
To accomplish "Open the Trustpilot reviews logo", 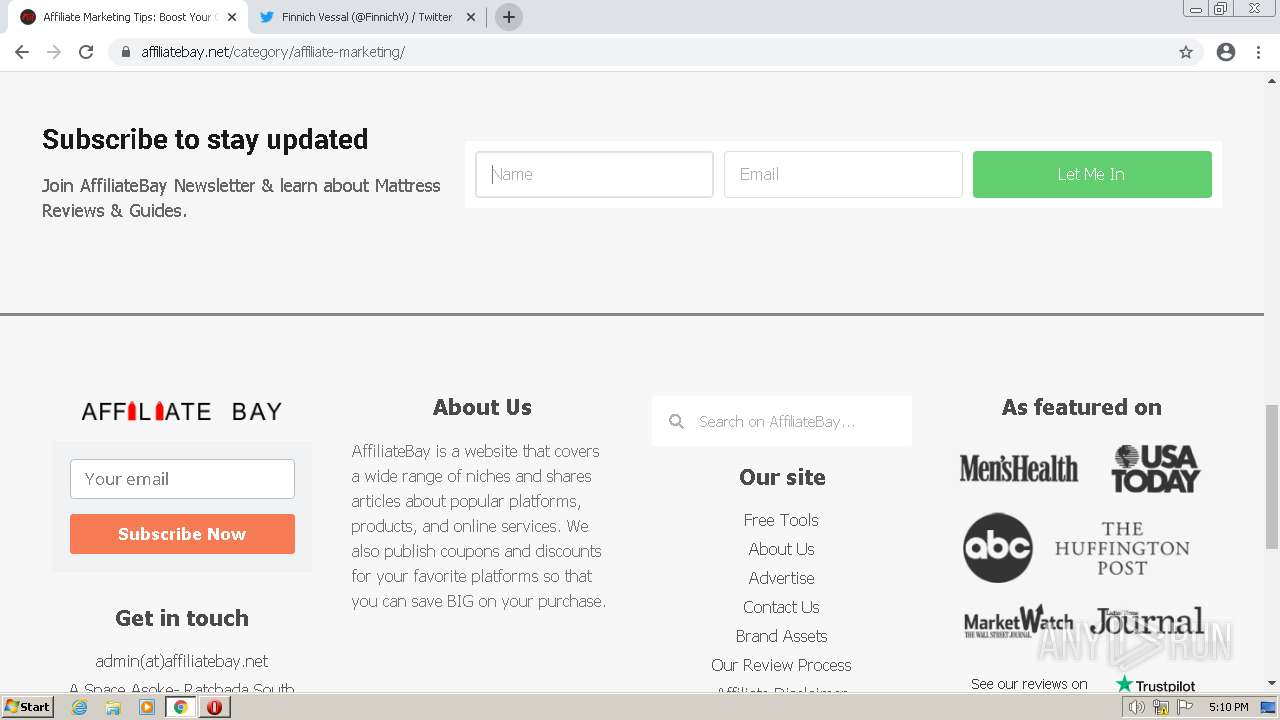I will (x=1155, y=685).
